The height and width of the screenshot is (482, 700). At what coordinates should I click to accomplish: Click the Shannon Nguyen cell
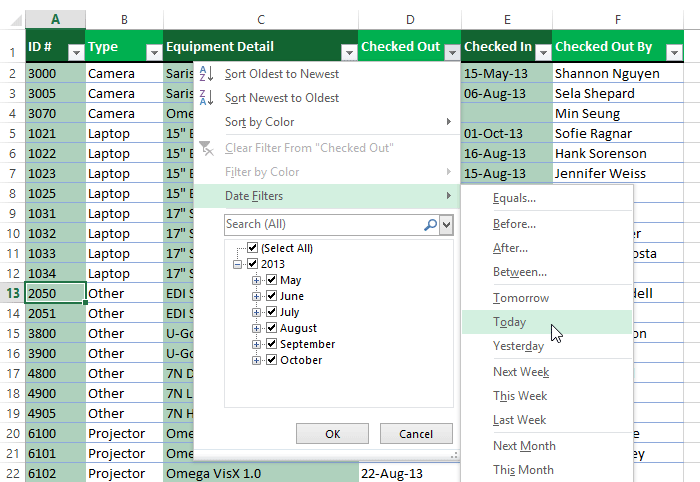pos(618,73)
